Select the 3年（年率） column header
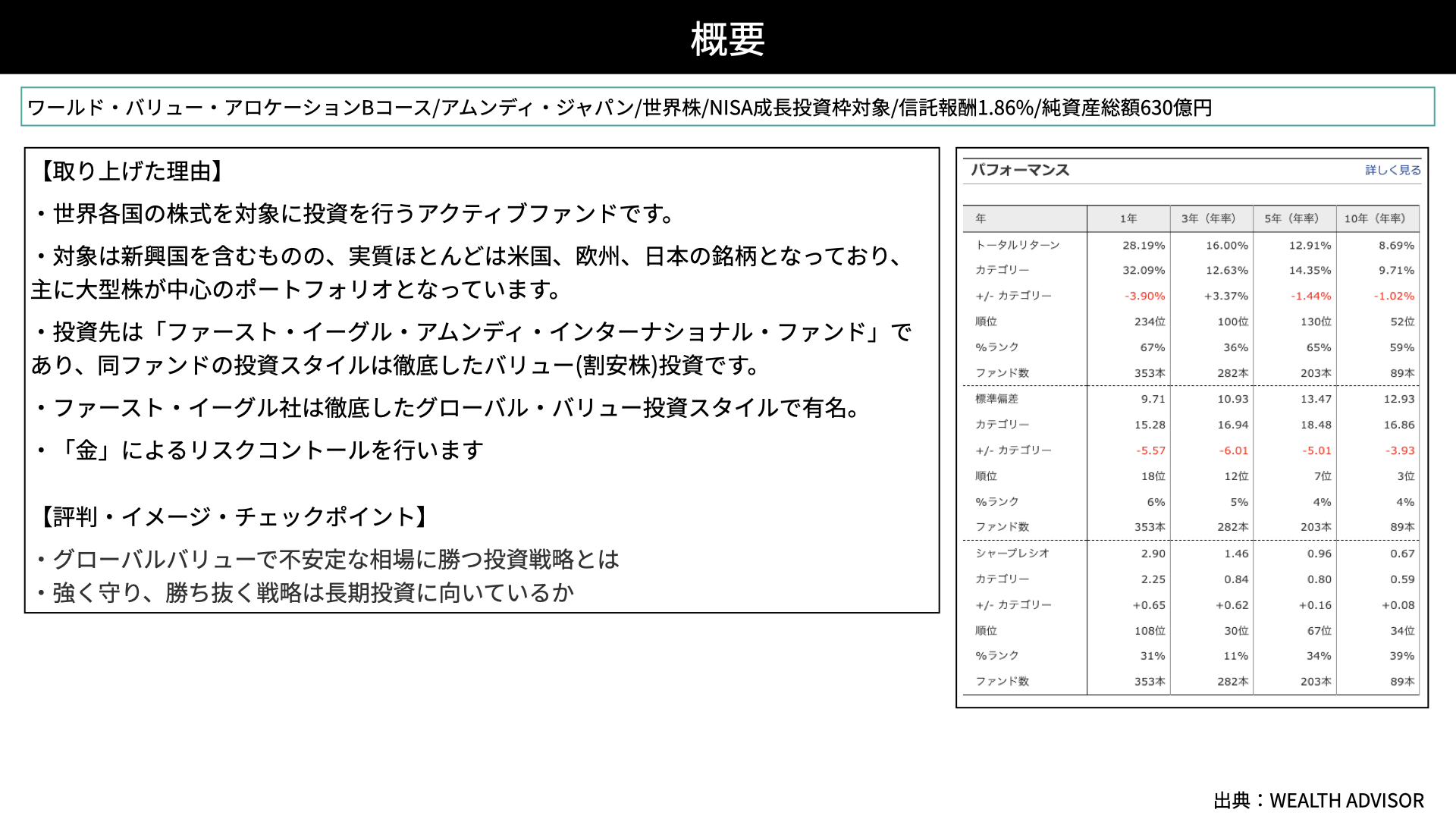Screen dimensions: 1456x819 [1208, 218]
